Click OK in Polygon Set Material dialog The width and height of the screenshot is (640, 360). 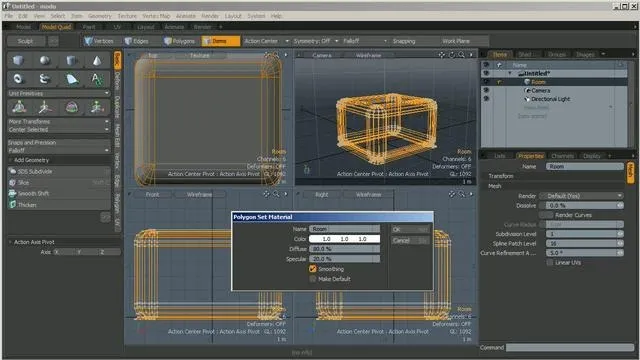pos(410,229)
